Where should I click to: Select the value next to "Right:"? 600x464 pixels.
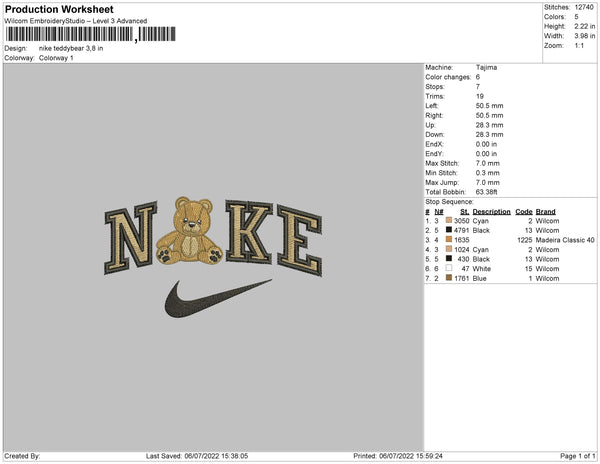click(x=489, y=115)
